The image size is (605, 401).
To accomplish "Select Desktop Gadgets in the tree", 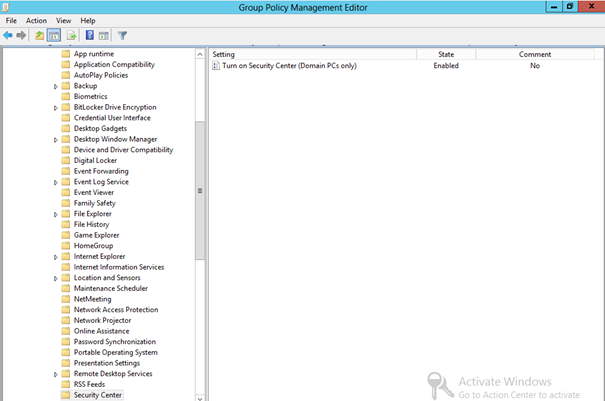I will point(100,128).
